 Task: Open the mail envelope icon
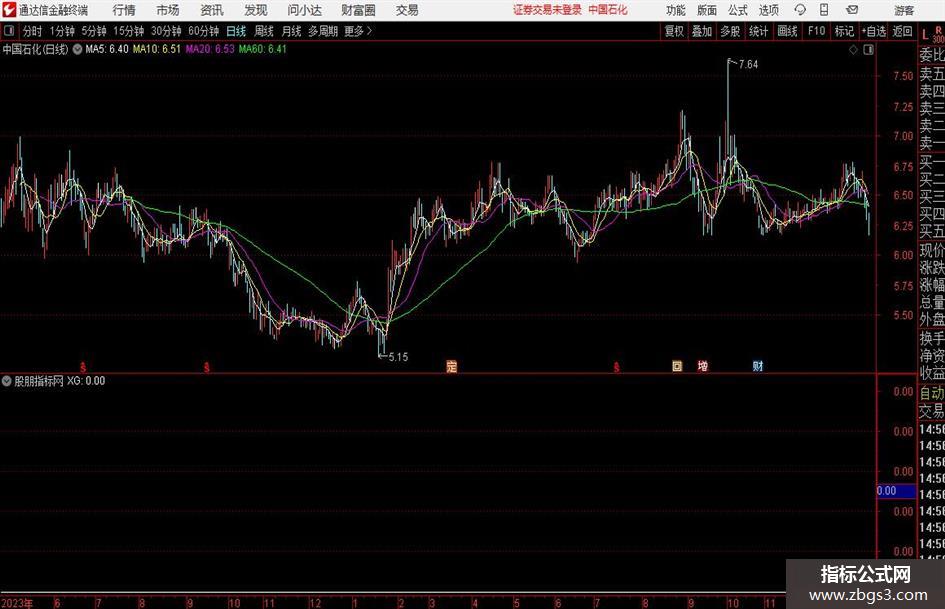click(852, 10)
